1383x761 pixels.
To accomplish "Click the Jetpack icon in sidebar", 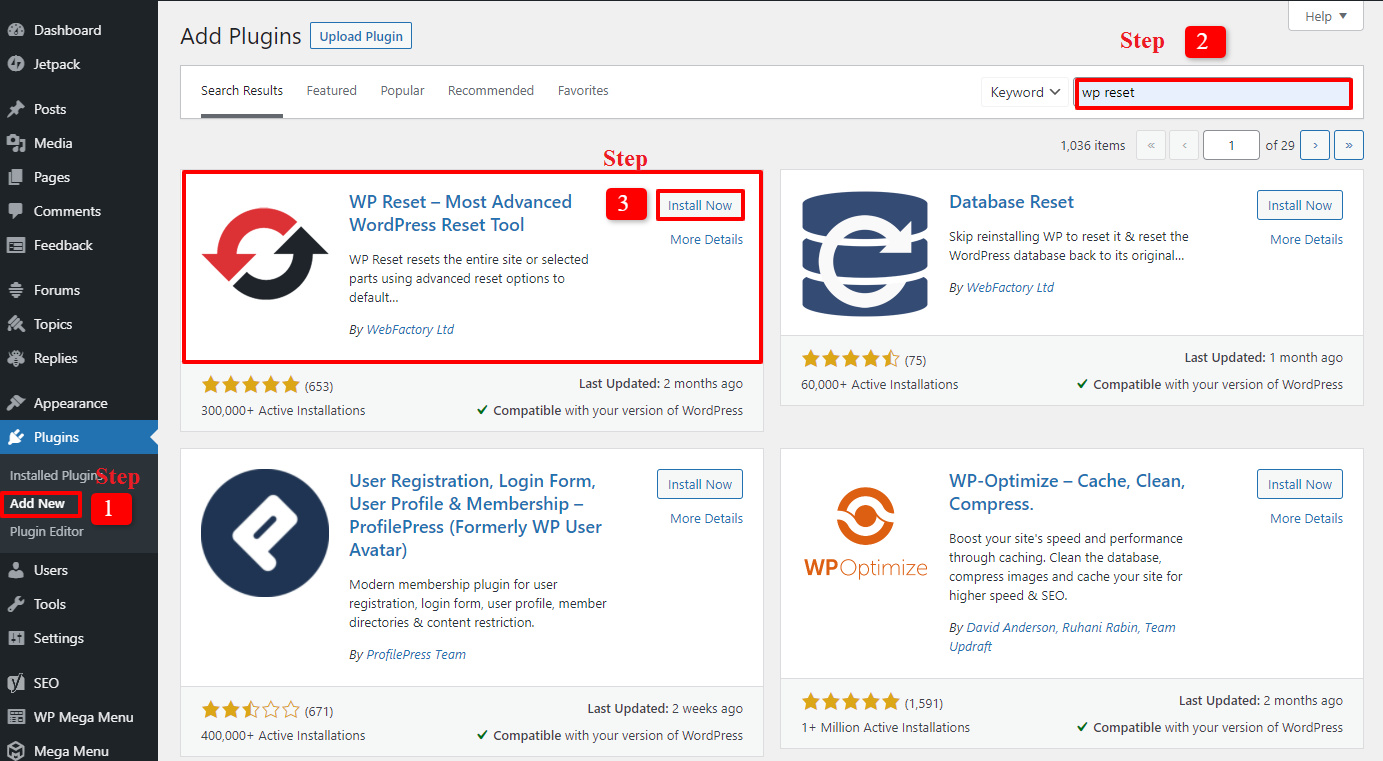I will pyautogui.click(x=16, y=64).
